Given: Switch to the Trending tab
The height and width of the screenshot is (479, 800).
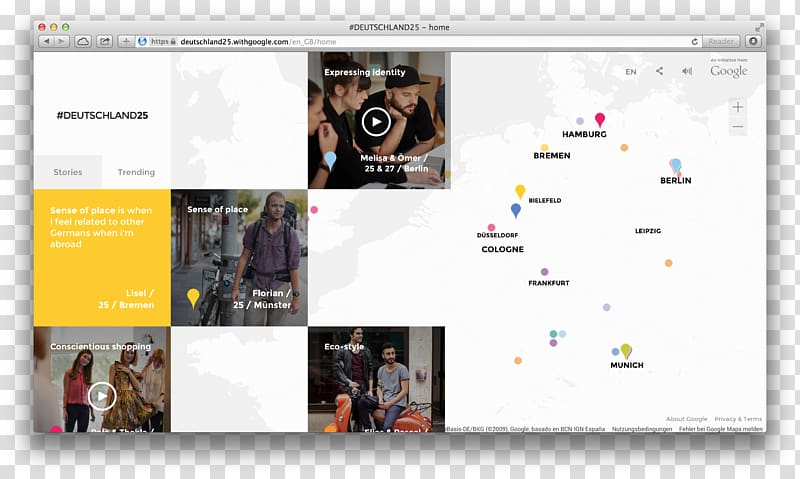Looking at the screenshot, I should (x=136, y=172).
